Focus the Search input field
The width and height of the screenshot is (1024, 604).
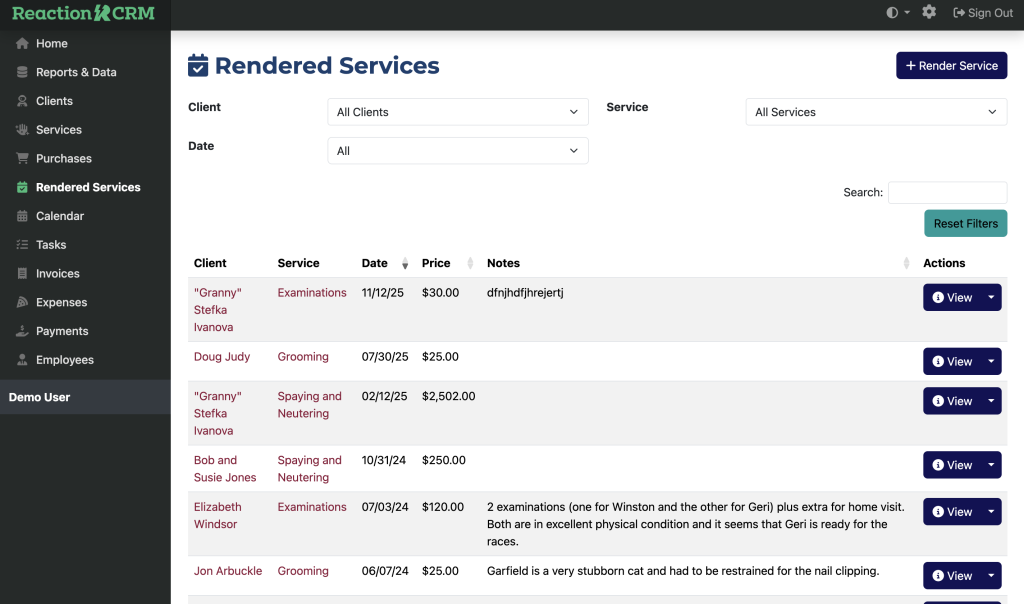point(947,193)
